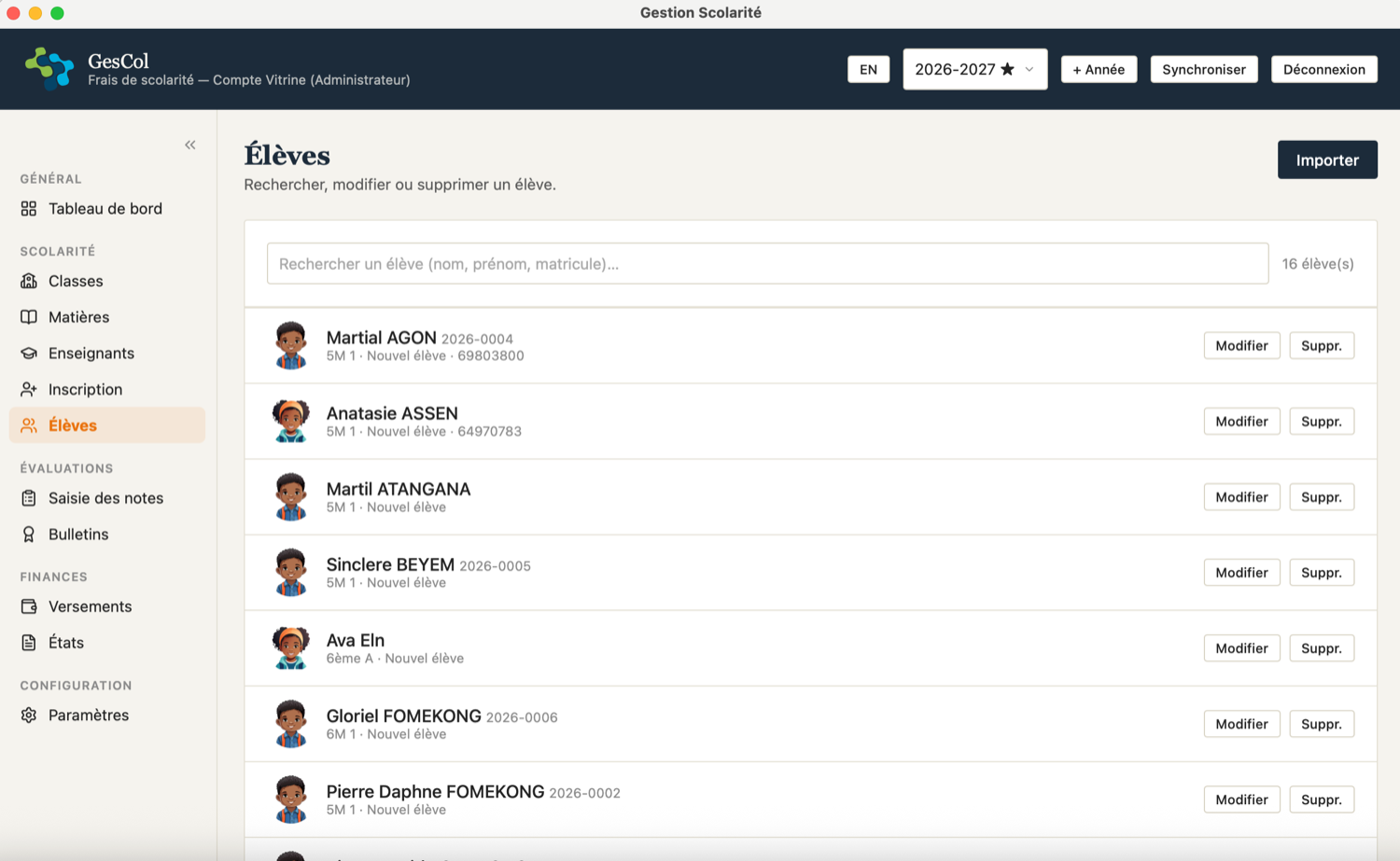Edit Anatasie ASSEN with Modifier
The width and height of the screenshot is (1400, 861).
[1241, 421]
